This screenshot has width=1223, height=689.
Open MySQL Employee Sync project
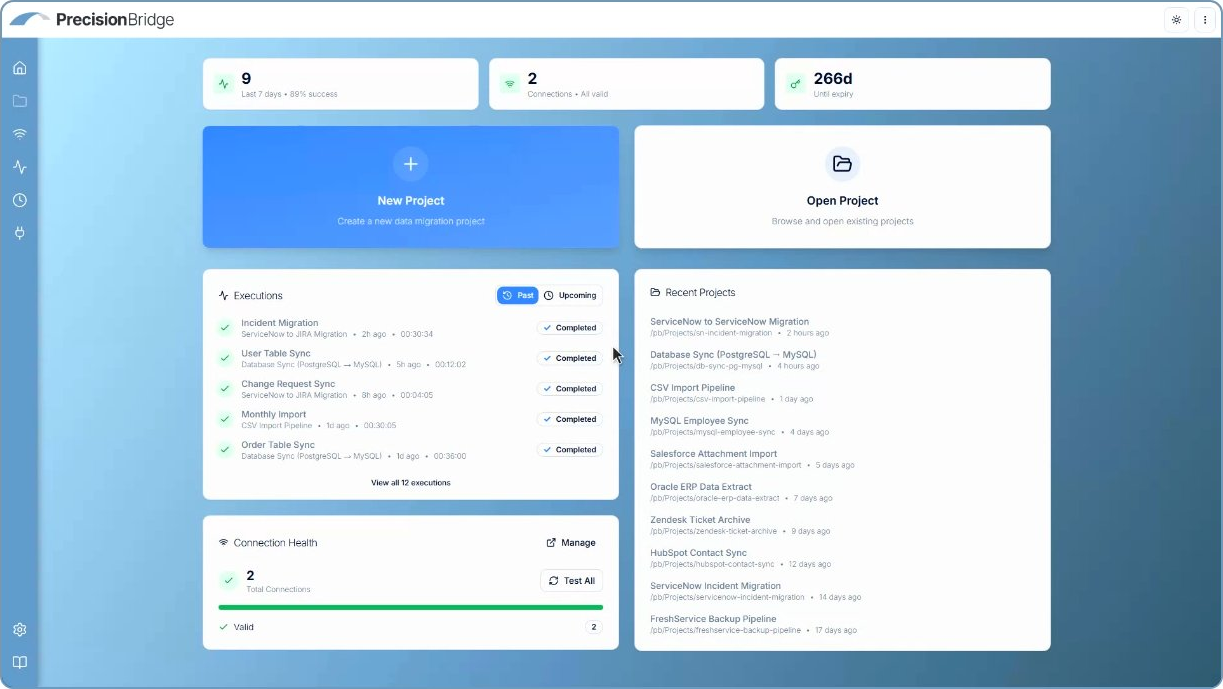[x=842, y=426]
